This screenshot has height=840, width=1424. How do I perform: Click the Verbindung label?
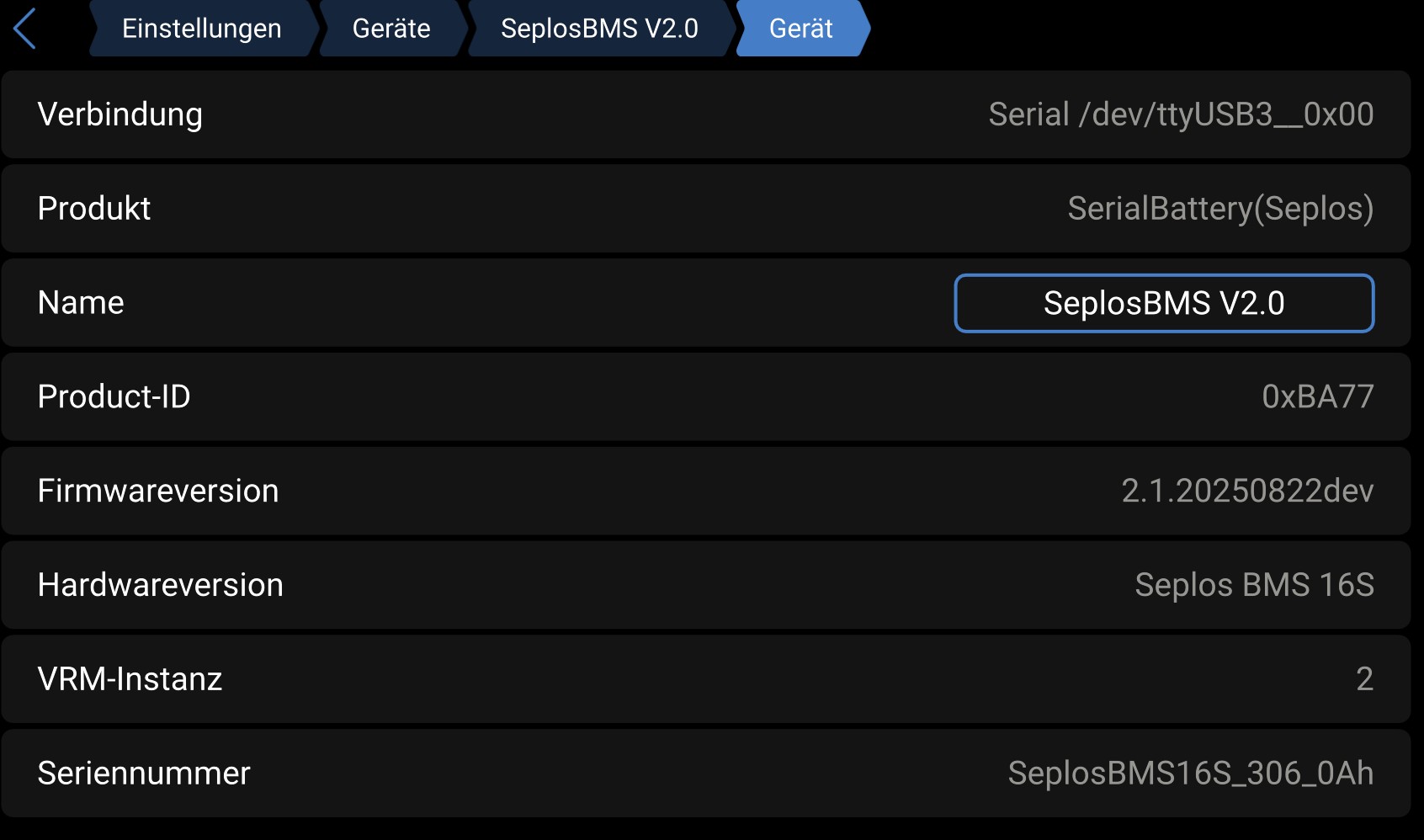tap(120, 114)
